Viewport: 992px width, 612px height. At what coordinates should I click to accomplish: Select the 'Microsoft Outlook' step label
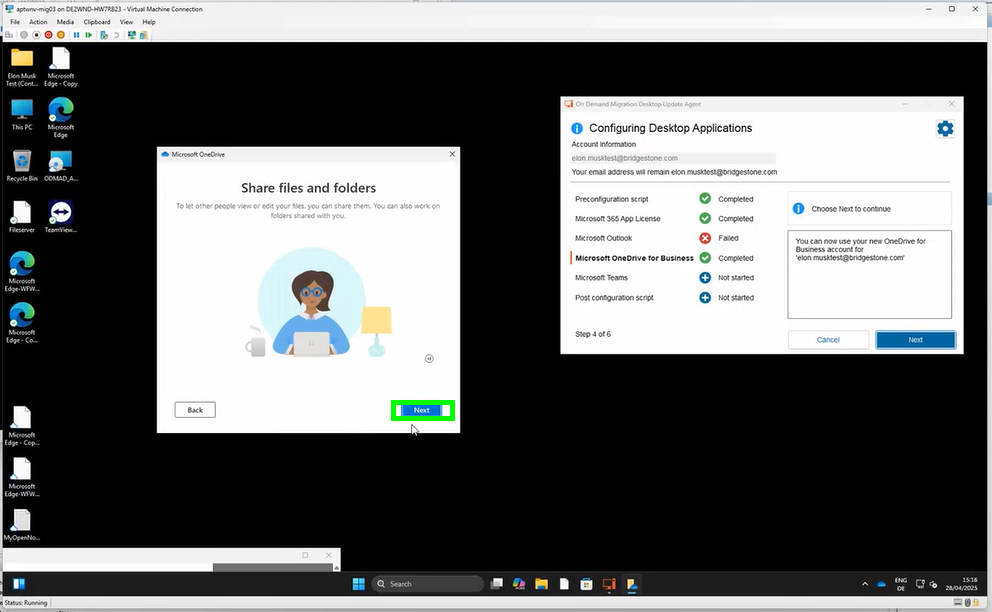click(x=604, y=239)
